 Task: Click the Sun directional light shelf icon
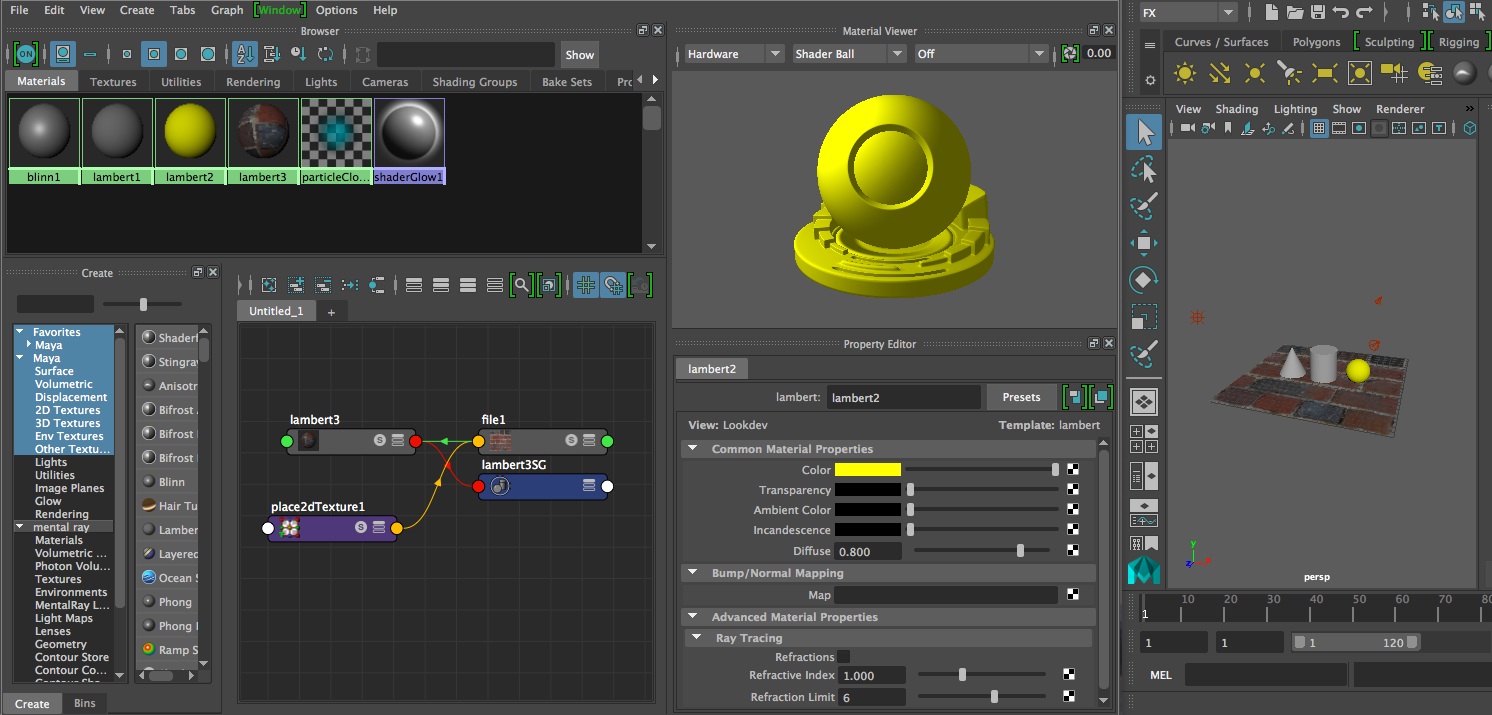(x=1185, y=73)
